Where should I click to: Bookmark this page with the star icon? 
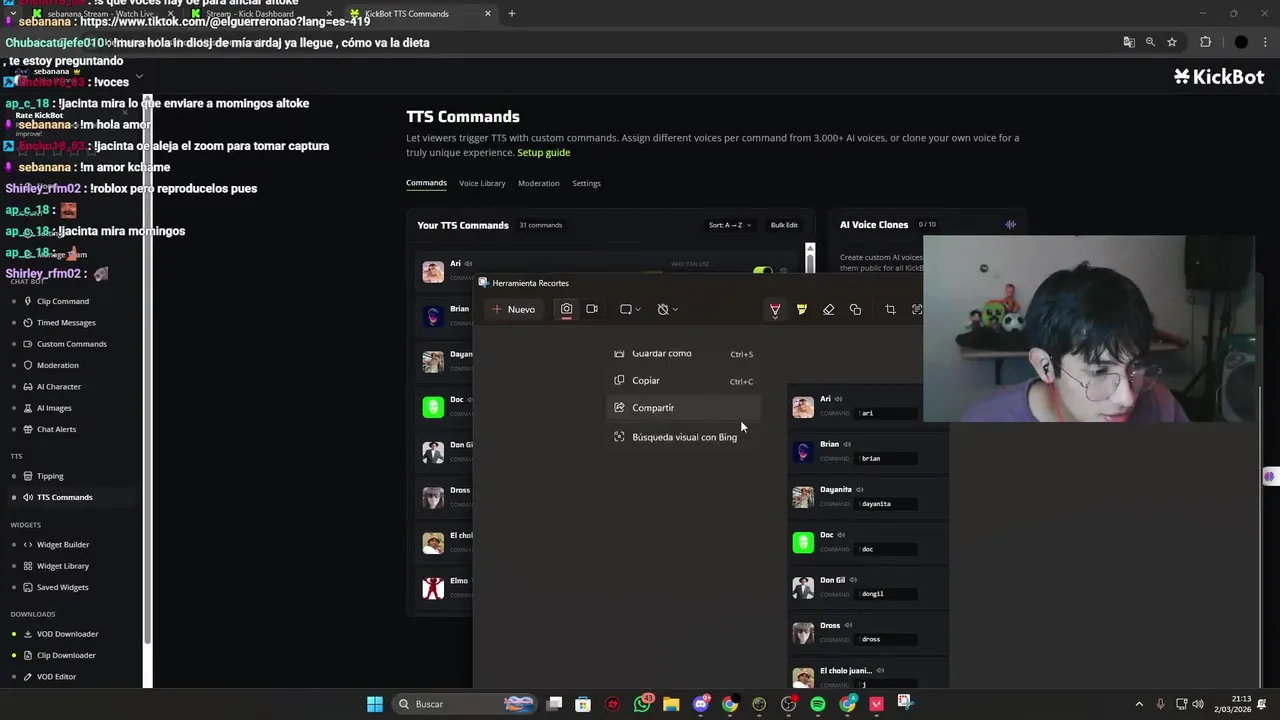[1172, 42]
